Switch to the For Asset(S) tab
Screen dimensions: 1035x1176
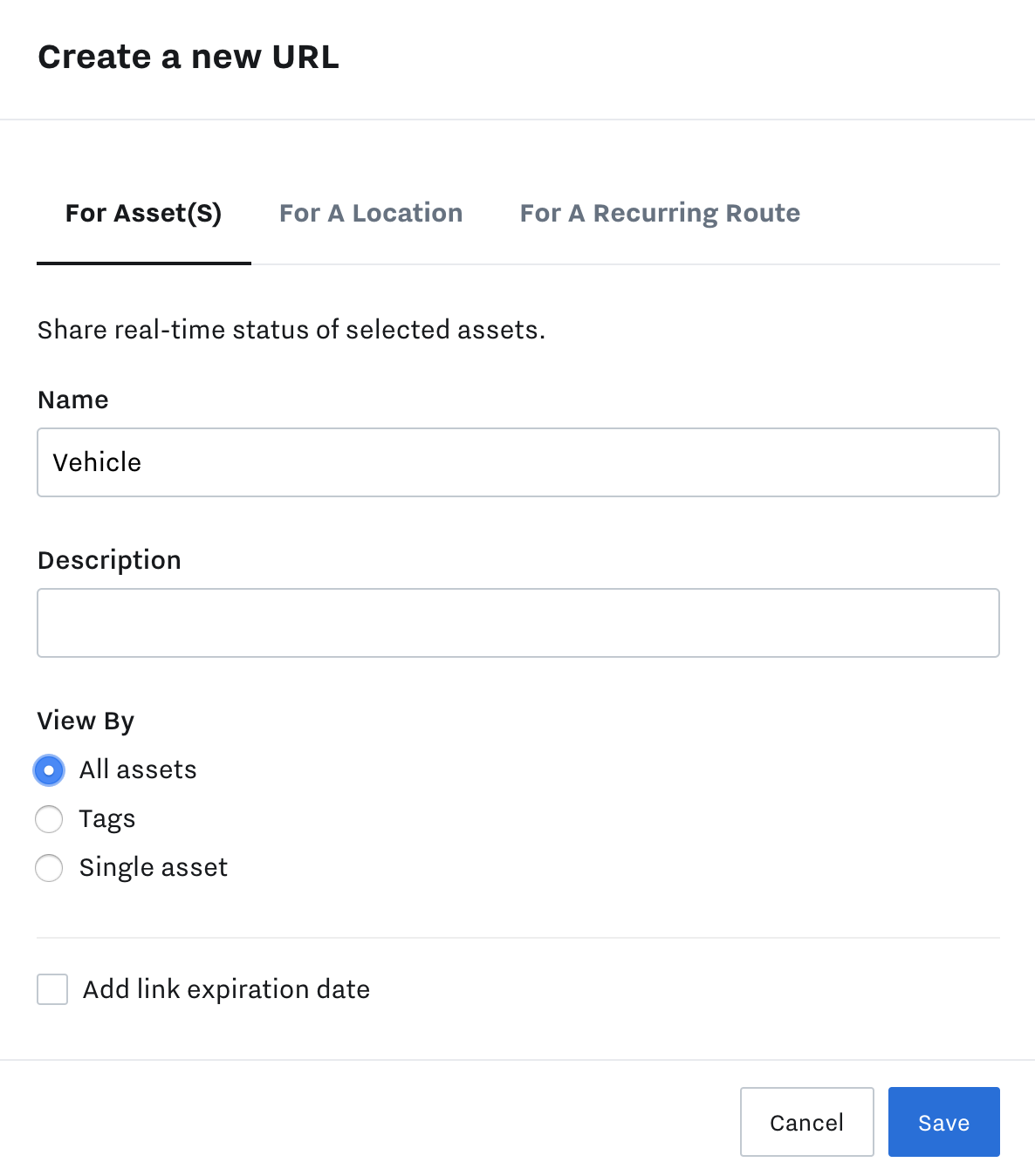[x=144, y=214]
